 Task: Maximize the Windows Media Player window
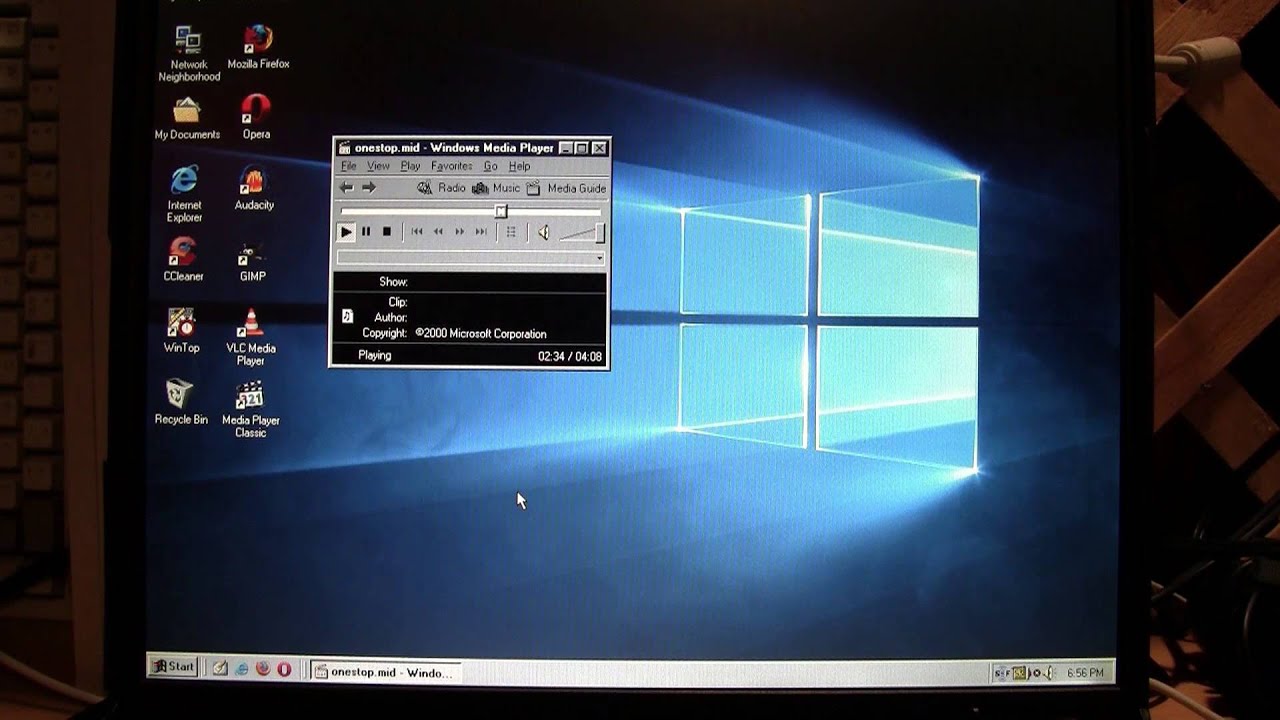tap(581, 148)
